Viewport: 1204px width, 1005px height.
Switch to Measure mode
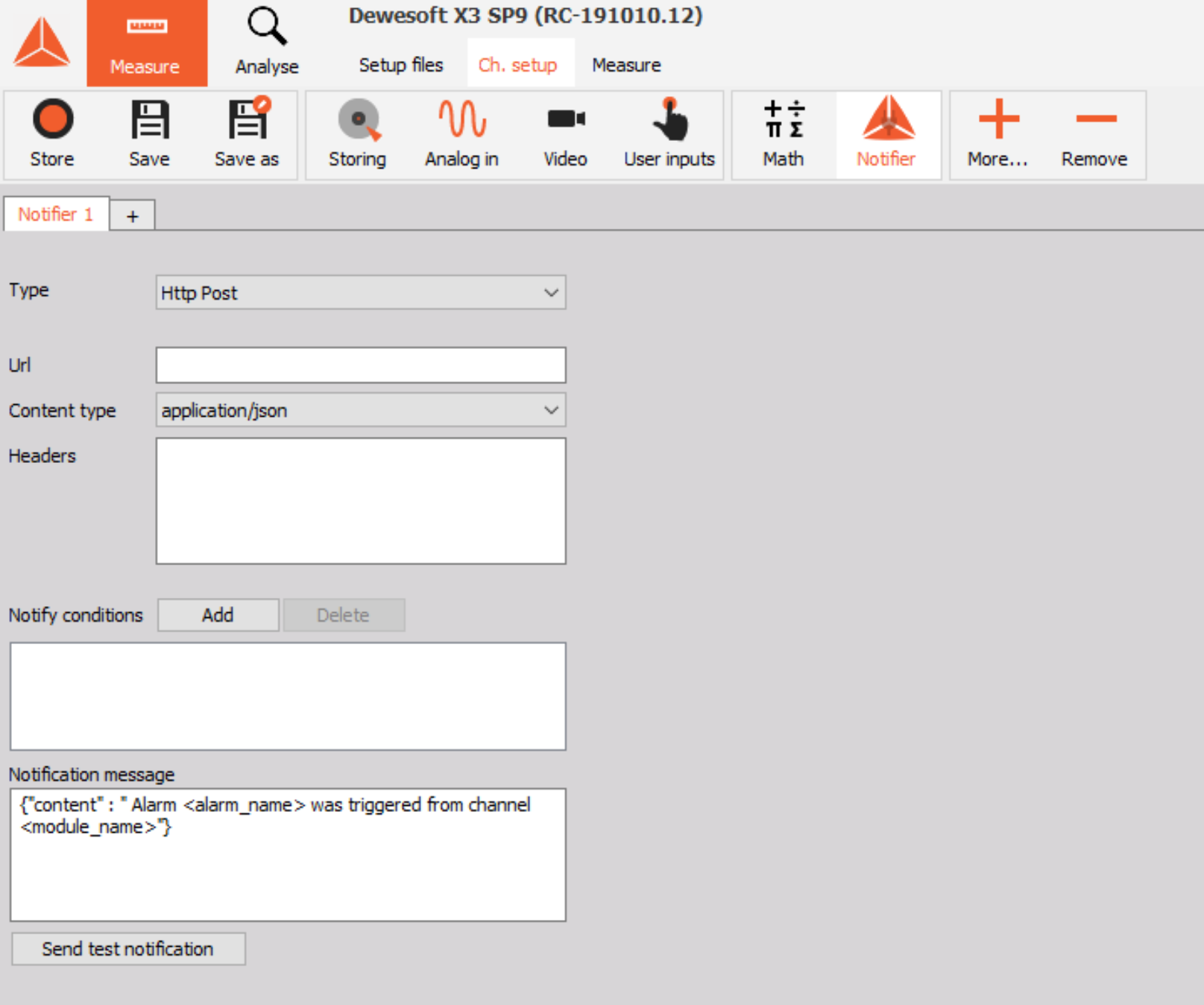[x=147, y=43]
